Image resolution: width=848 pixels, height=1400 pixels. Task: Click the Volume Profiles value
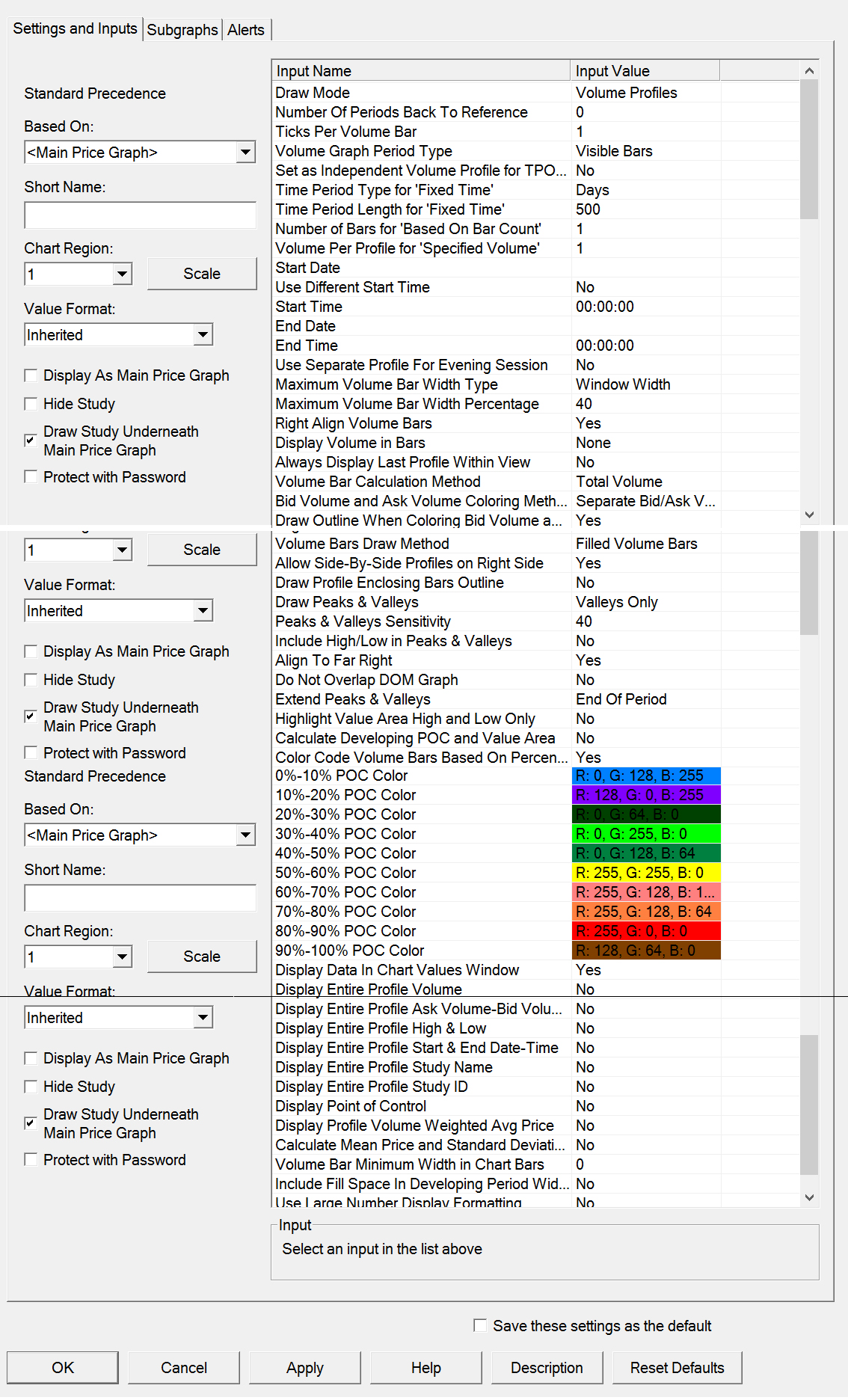[x=627, y=93]
